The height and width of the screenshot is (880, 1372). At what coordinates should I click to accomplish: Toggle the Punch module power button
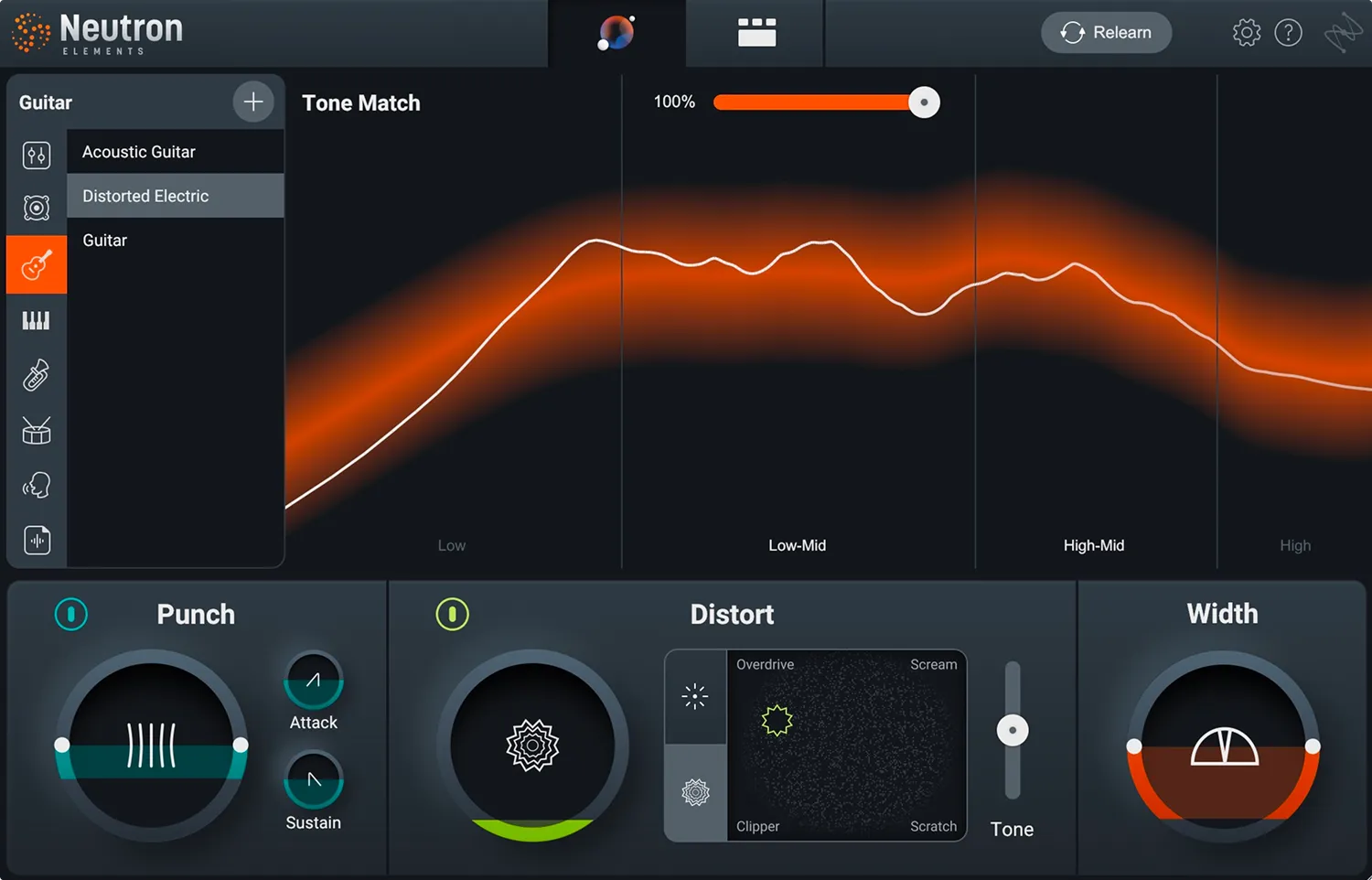tap(71, 614)
